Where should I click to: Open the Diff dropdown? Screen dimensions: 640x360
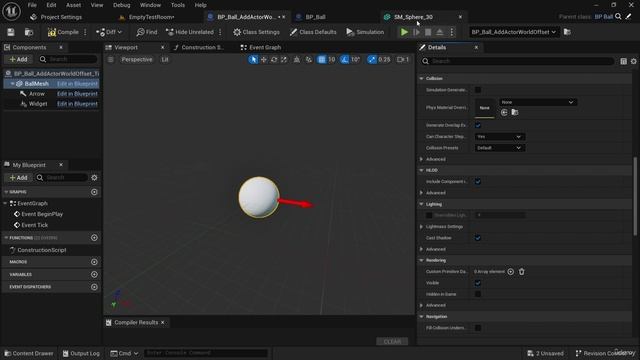[109, 32]
